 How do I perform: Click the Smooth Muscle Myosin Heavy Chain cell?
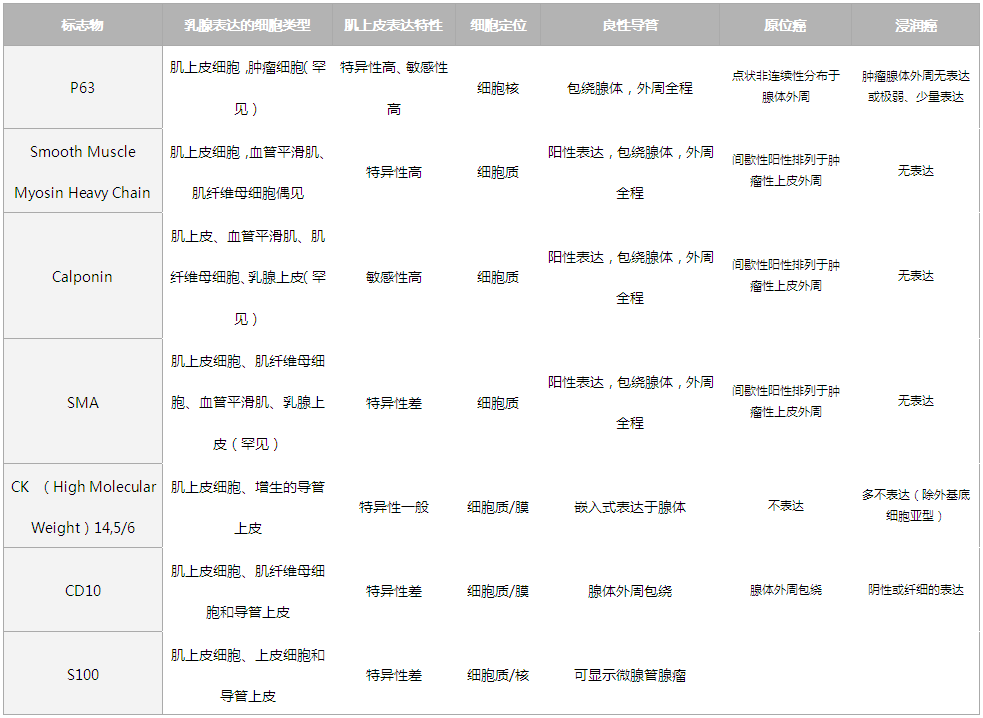pos(83,172)
